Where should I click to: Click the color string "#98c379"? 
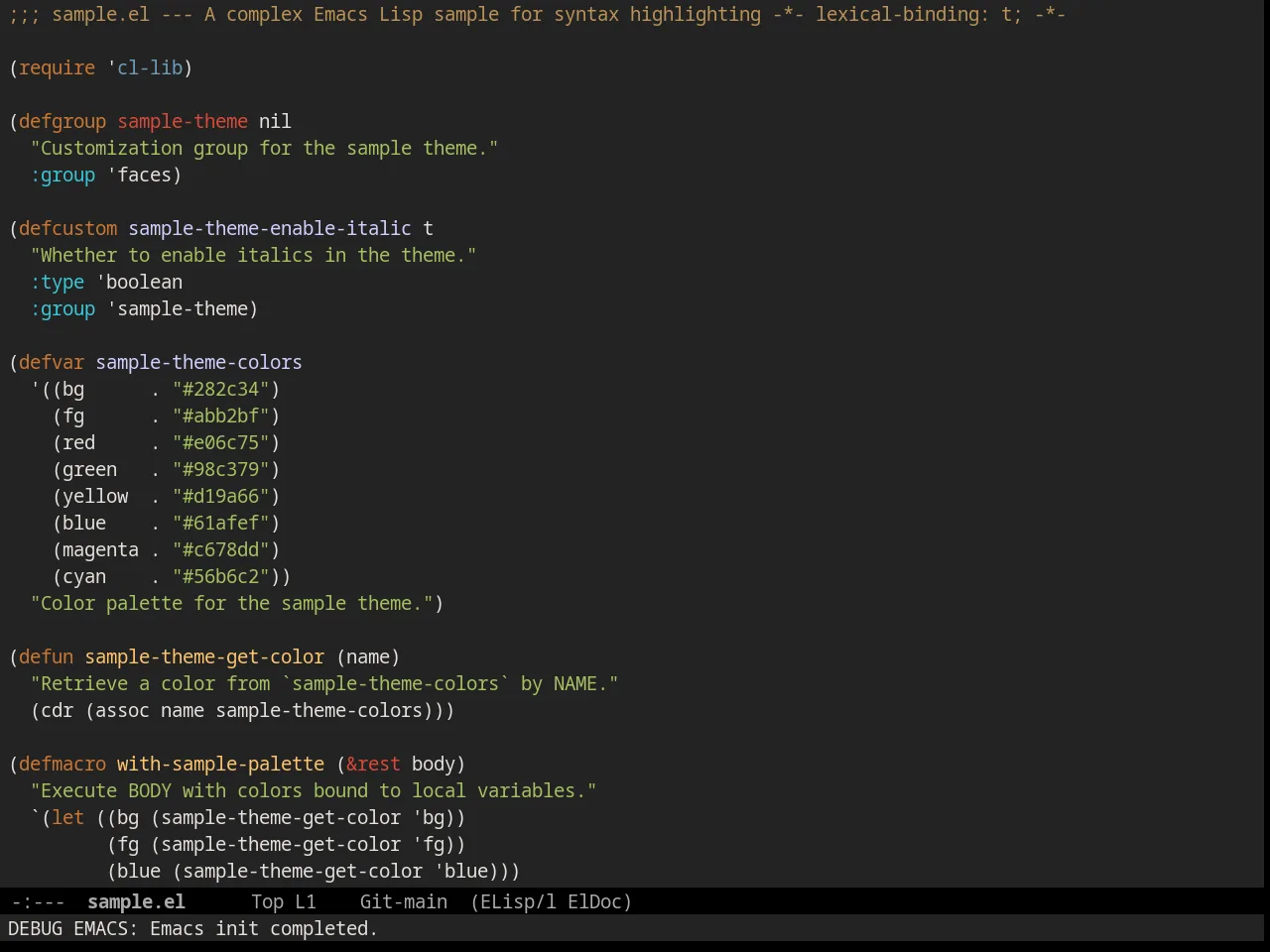(220, 469)
